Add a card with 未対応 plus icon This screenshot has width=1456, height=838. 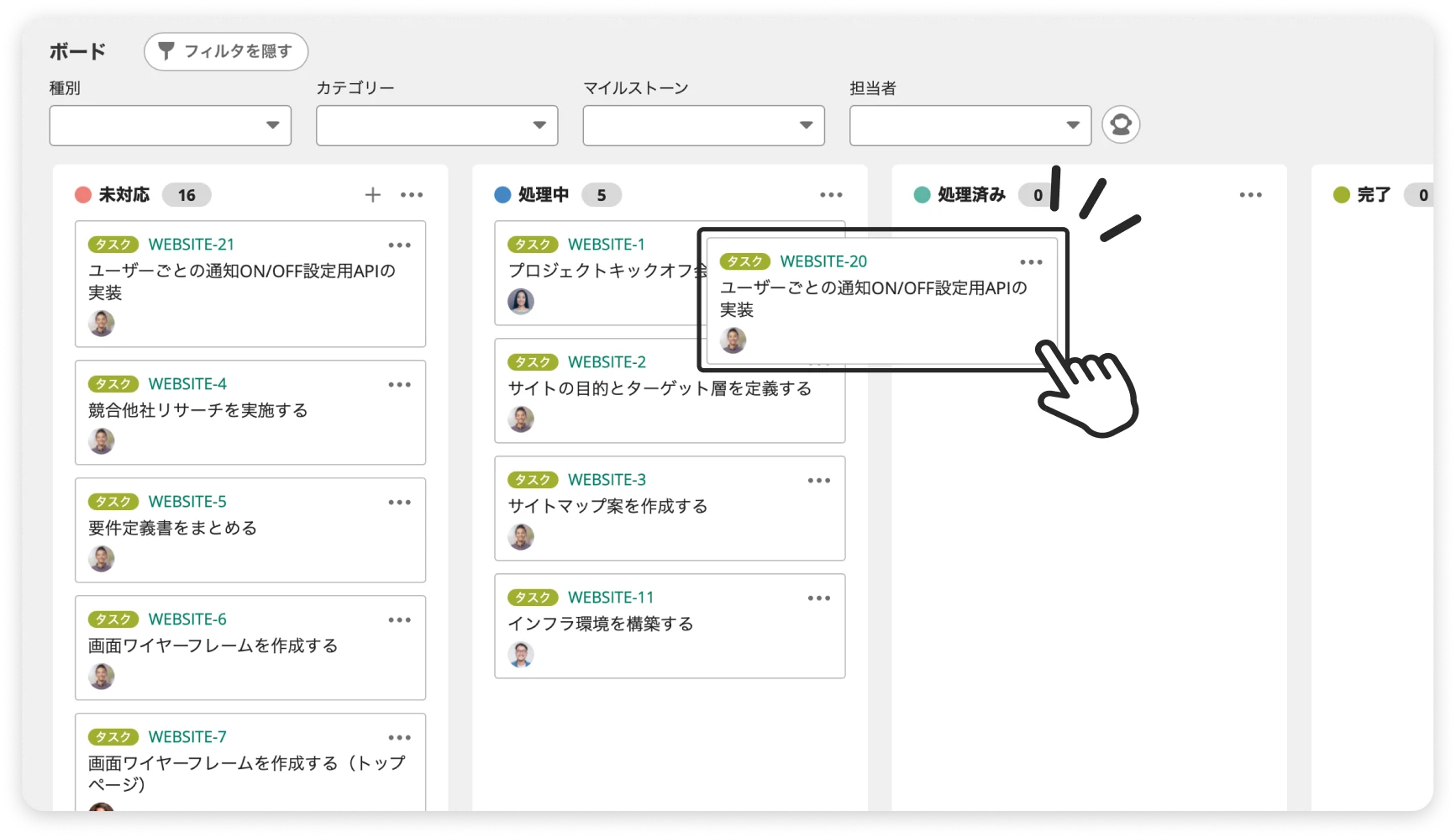click(373, 195)
